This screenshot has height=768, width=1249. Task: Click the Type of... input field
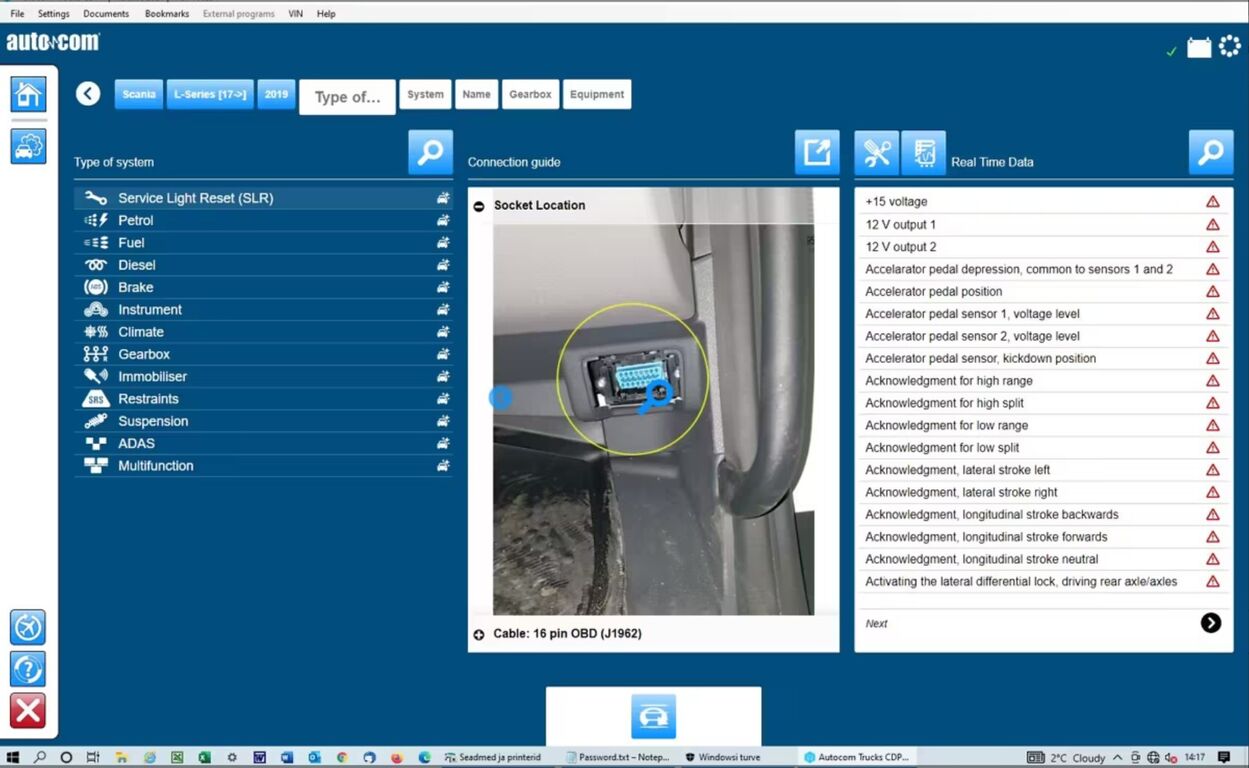[x=348, y=97]
